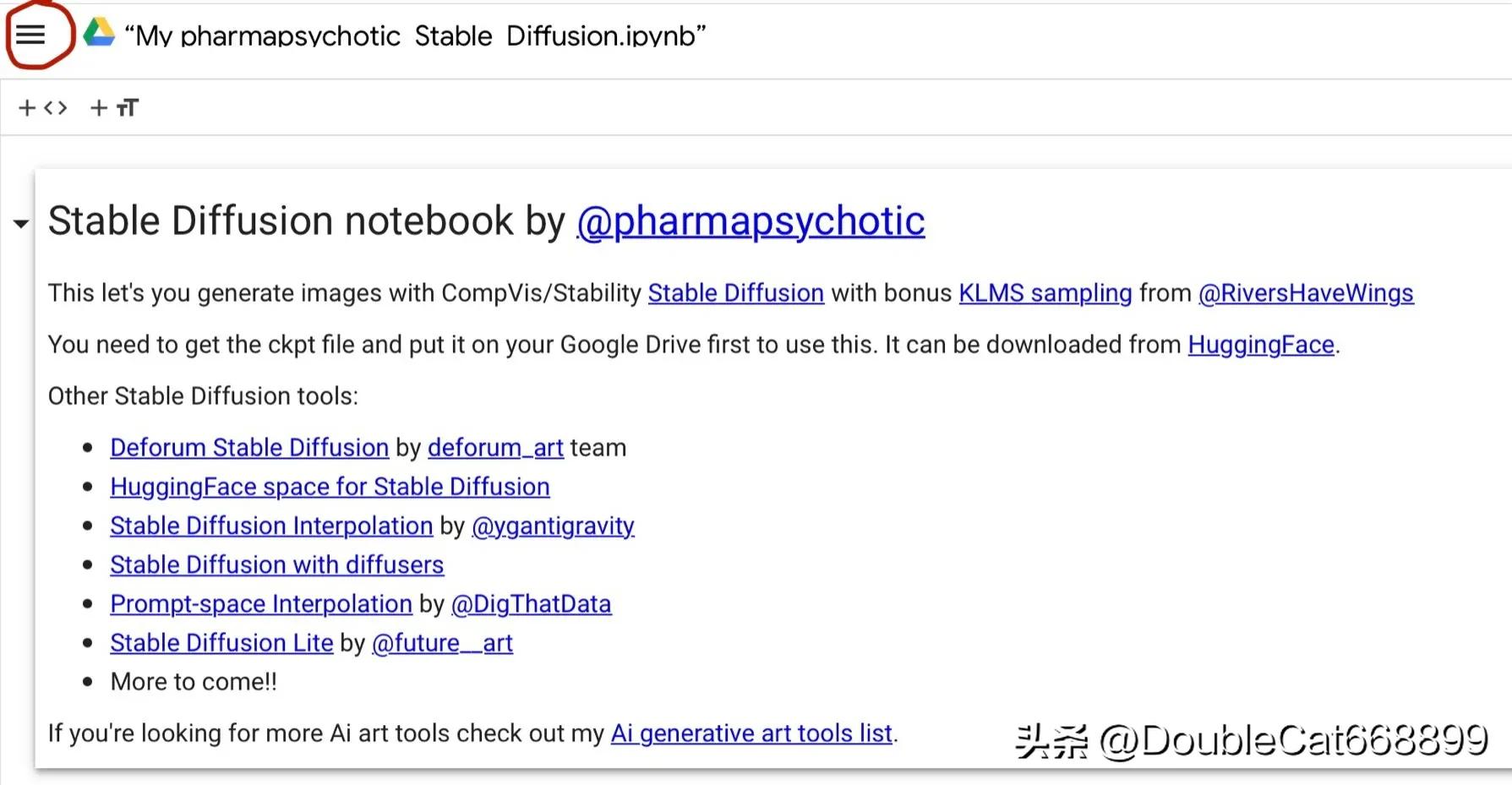The height and width of the screenshot is (785, 1512).
Task: Click the Google Drive logo icon
Action: [99, 33]
